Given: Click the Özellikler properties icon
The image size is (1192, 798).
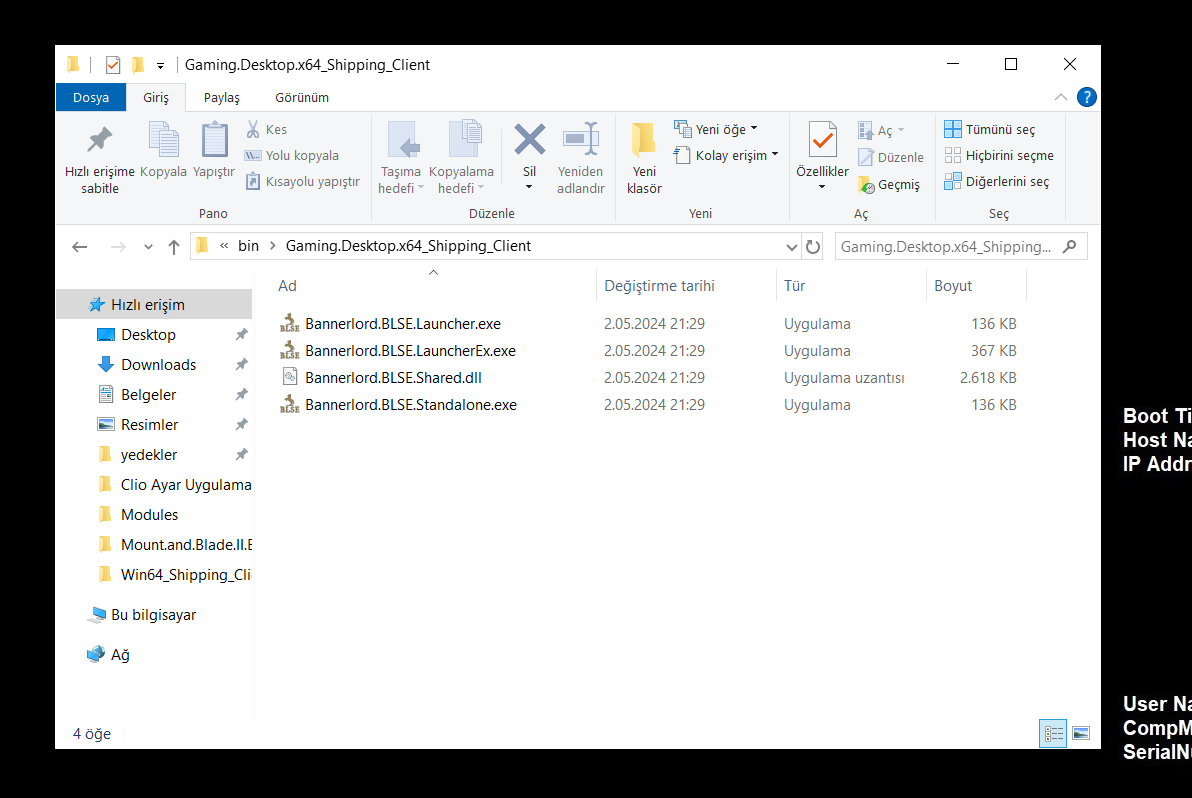Looking at the screenshot, I should click(823, 140).
